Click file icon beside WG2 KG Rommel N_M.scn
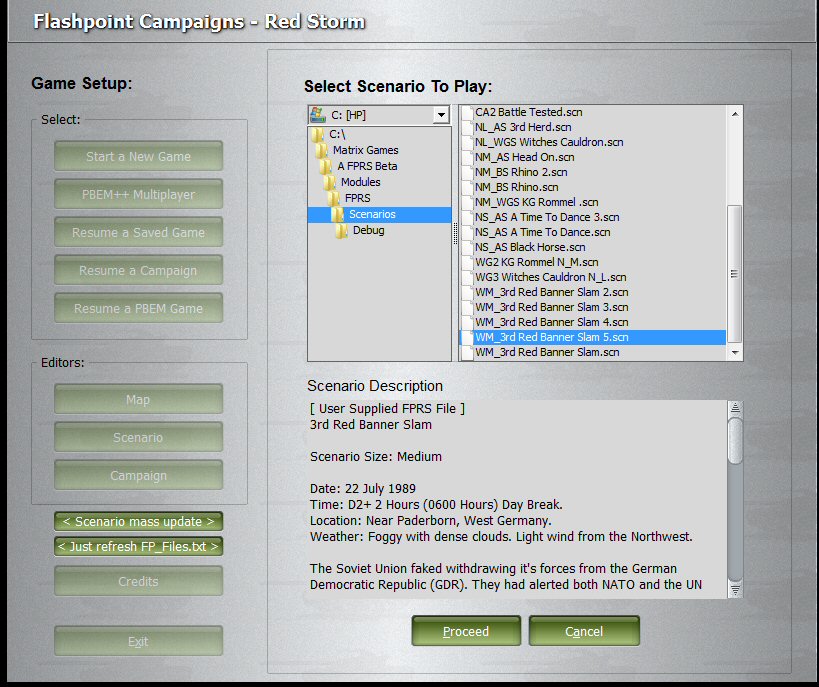Image resolution: width=819 pixels, height=687 pixels. [x=467, y=262]
